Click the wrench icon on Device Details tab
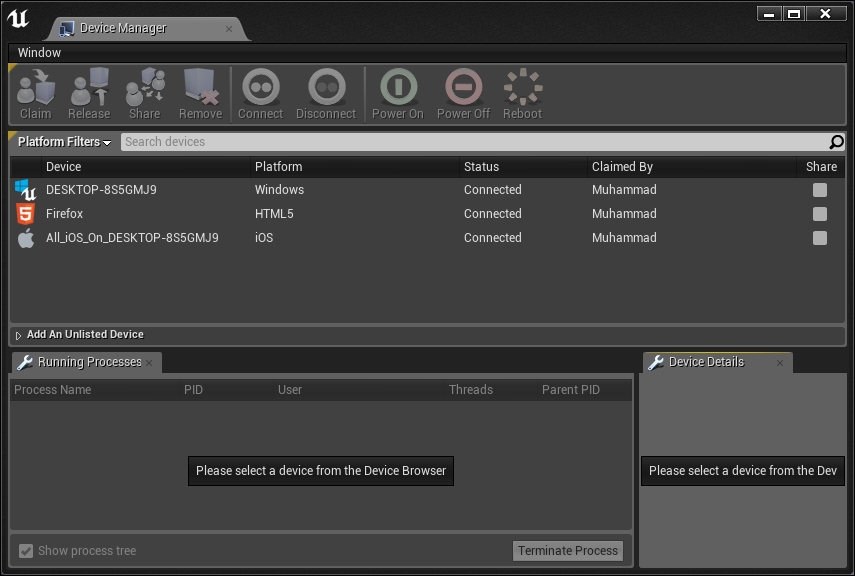Viewport: 855px width, 576px height. tap(655, 362)
